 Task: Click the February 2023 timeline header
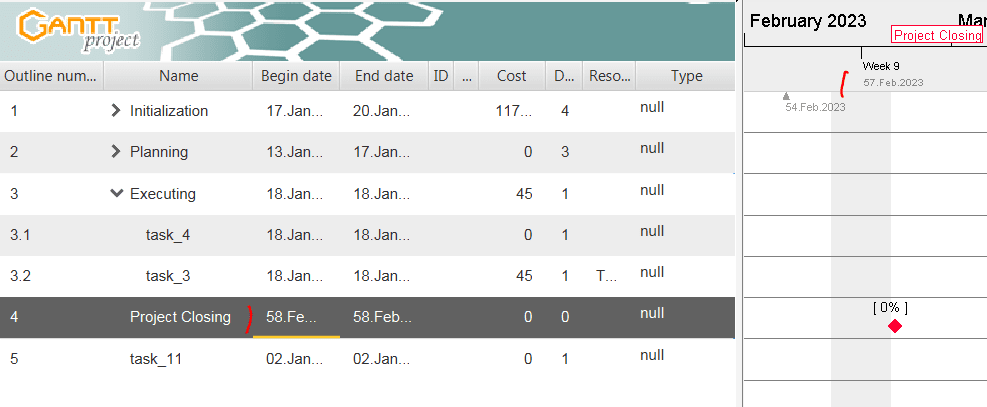coord(808,21)
